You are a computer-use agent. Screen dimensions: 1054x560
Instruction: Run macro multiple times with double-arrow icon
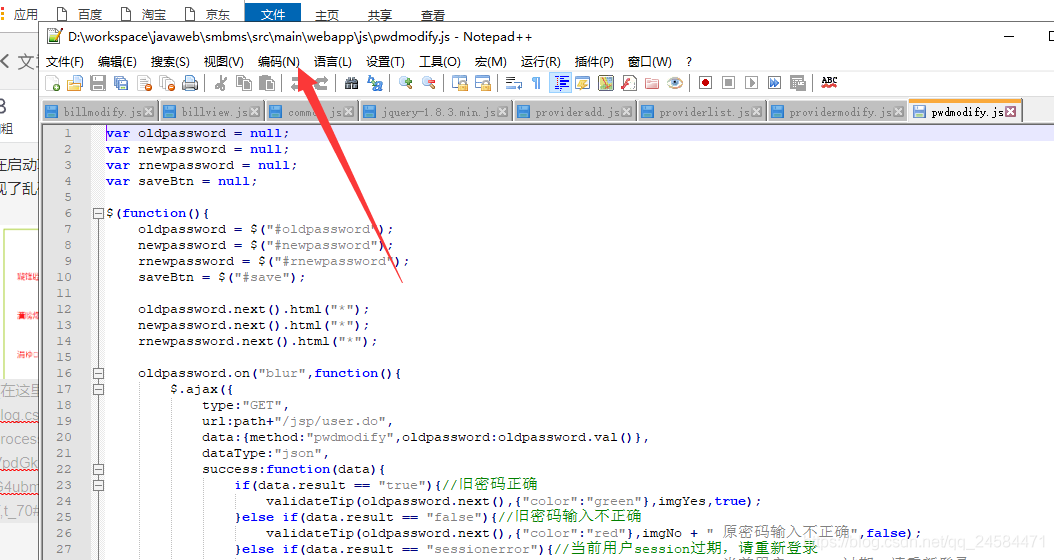click(774, 83)
